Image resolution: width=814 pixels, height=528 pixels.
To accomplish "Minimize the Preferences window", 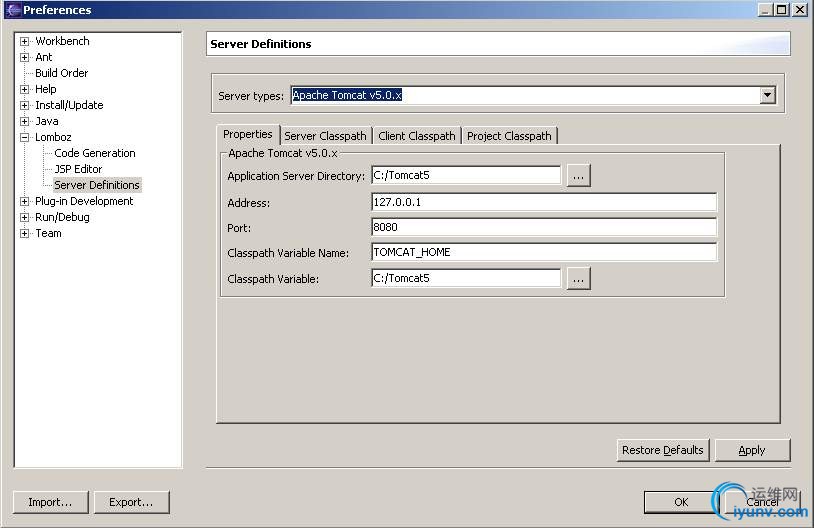I will tap(765, 9).
